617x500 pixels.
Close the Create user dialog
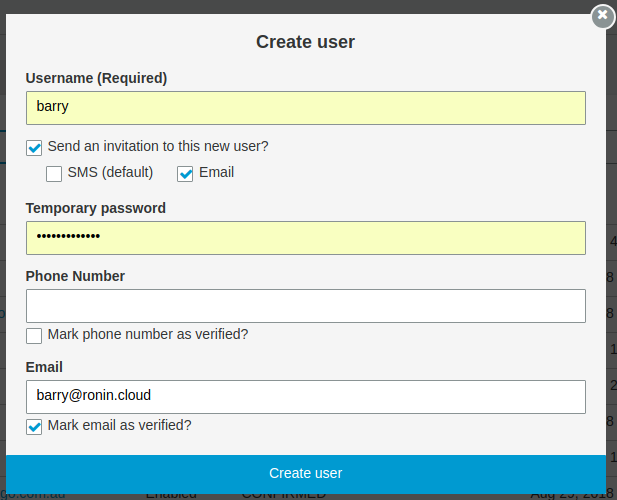click(603, 16)
